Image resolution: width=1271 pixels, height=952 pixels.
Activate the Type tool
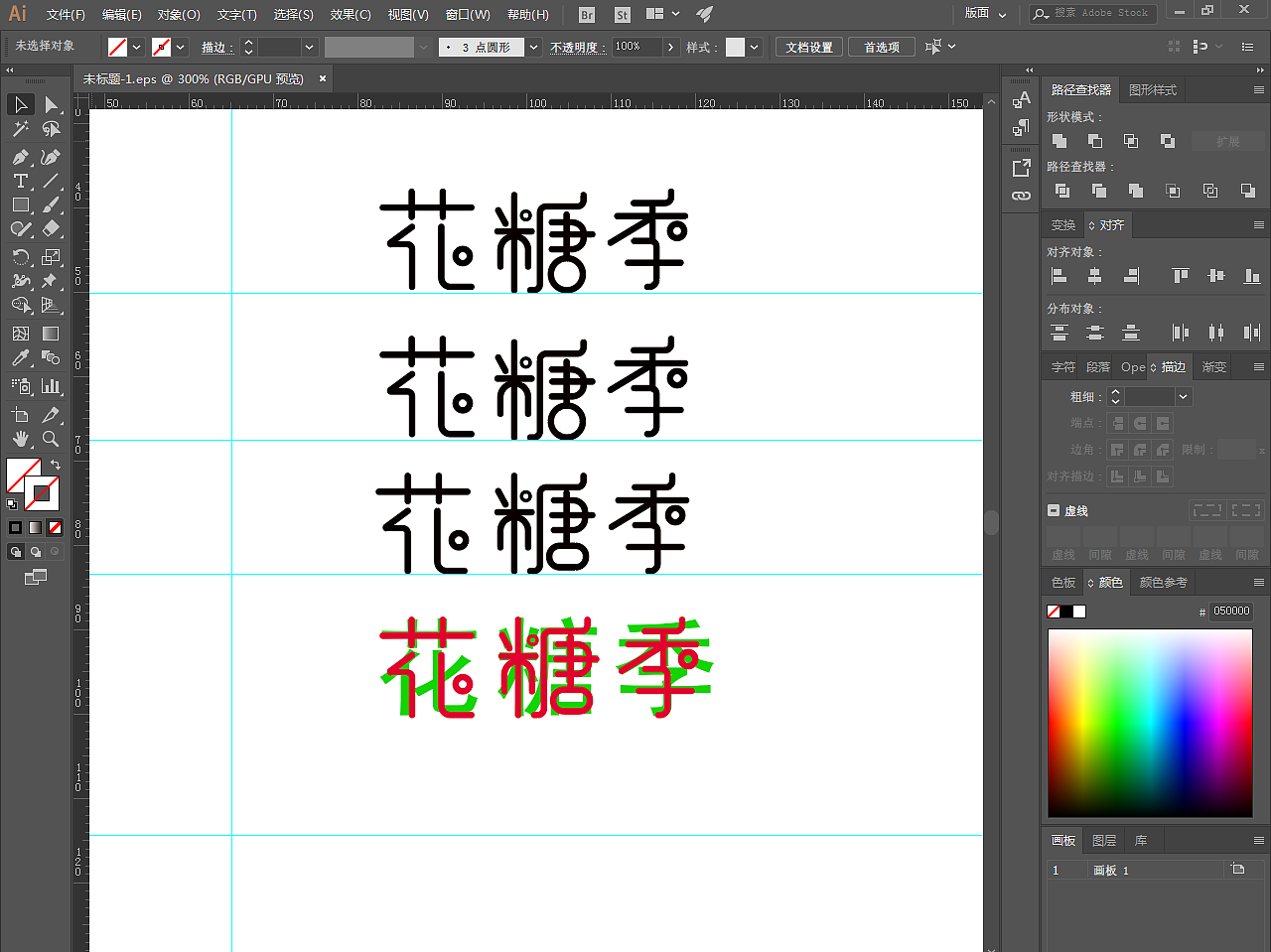[x=20, y=181]
